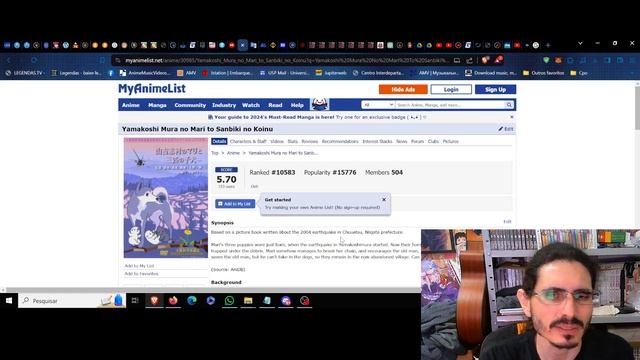Open the Read menu
Viewport: 640px width, 360px height.
click(x=275, y=105)
